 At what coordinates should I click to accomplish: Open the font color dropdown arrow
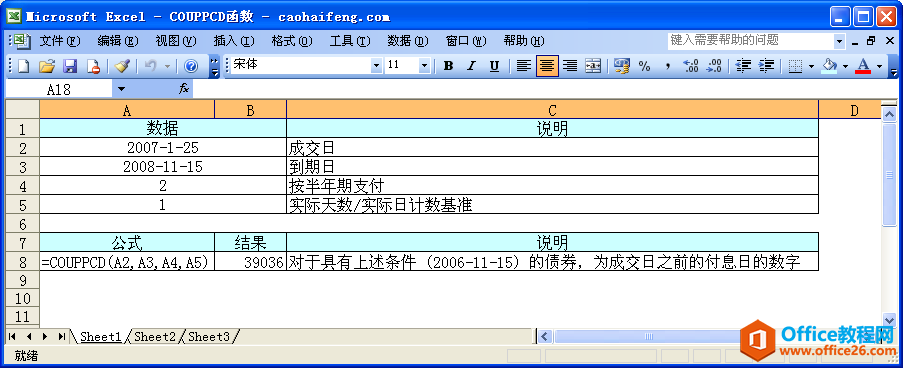pos(879,66)
